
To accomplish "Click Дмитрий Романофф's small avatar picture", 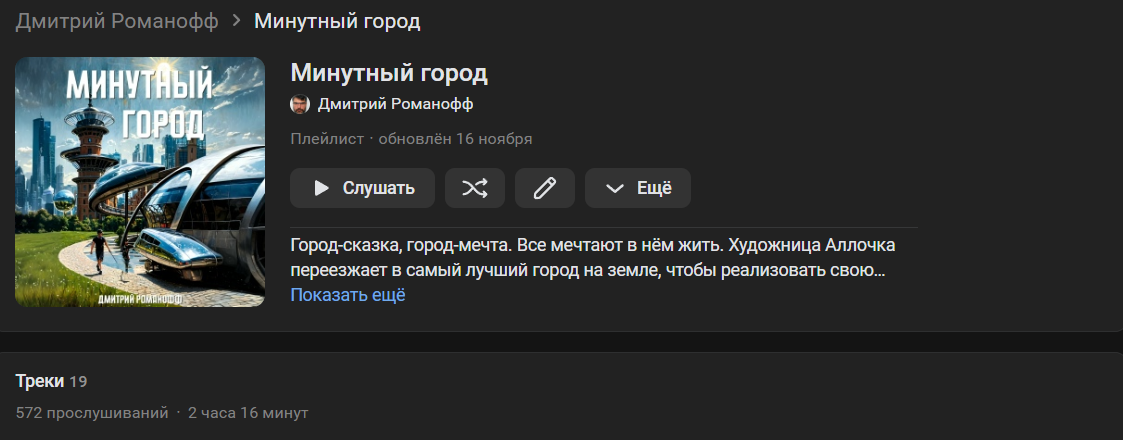I will click(300, 104).
